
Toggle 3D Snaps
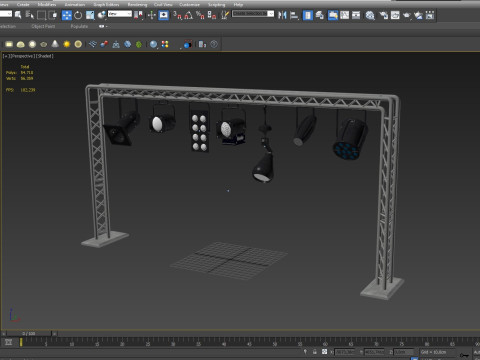point(177,15)
